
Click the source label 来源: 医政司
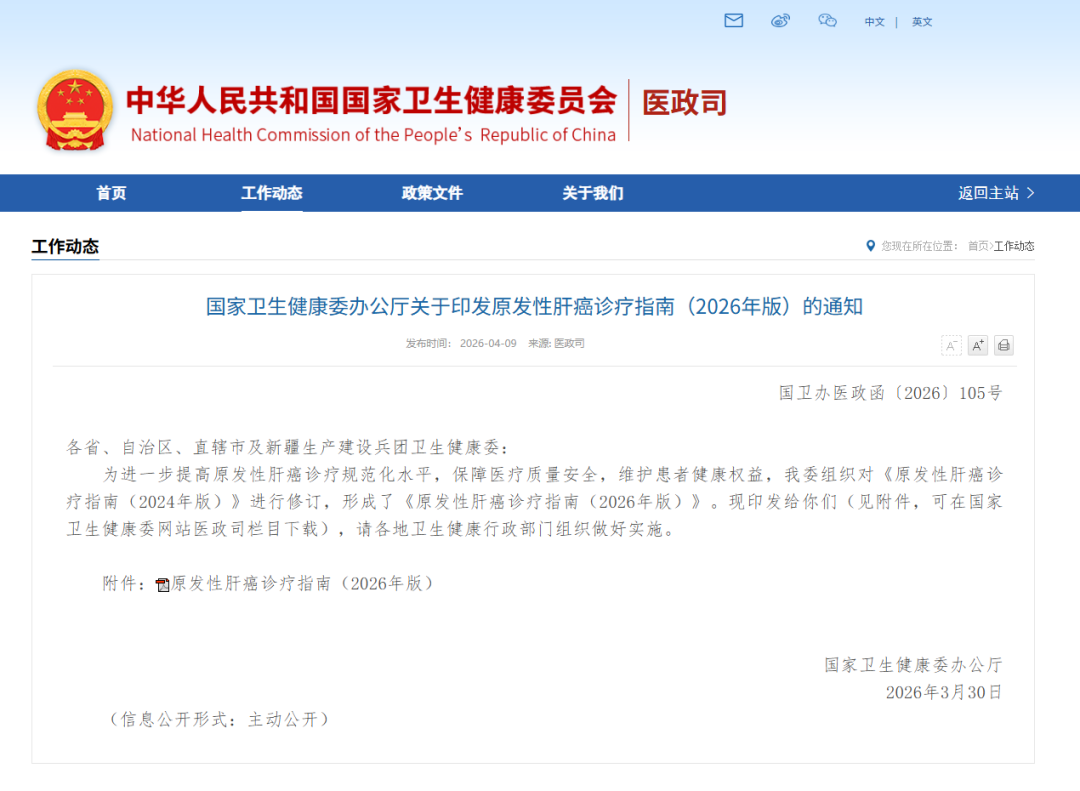pos(557,343)
